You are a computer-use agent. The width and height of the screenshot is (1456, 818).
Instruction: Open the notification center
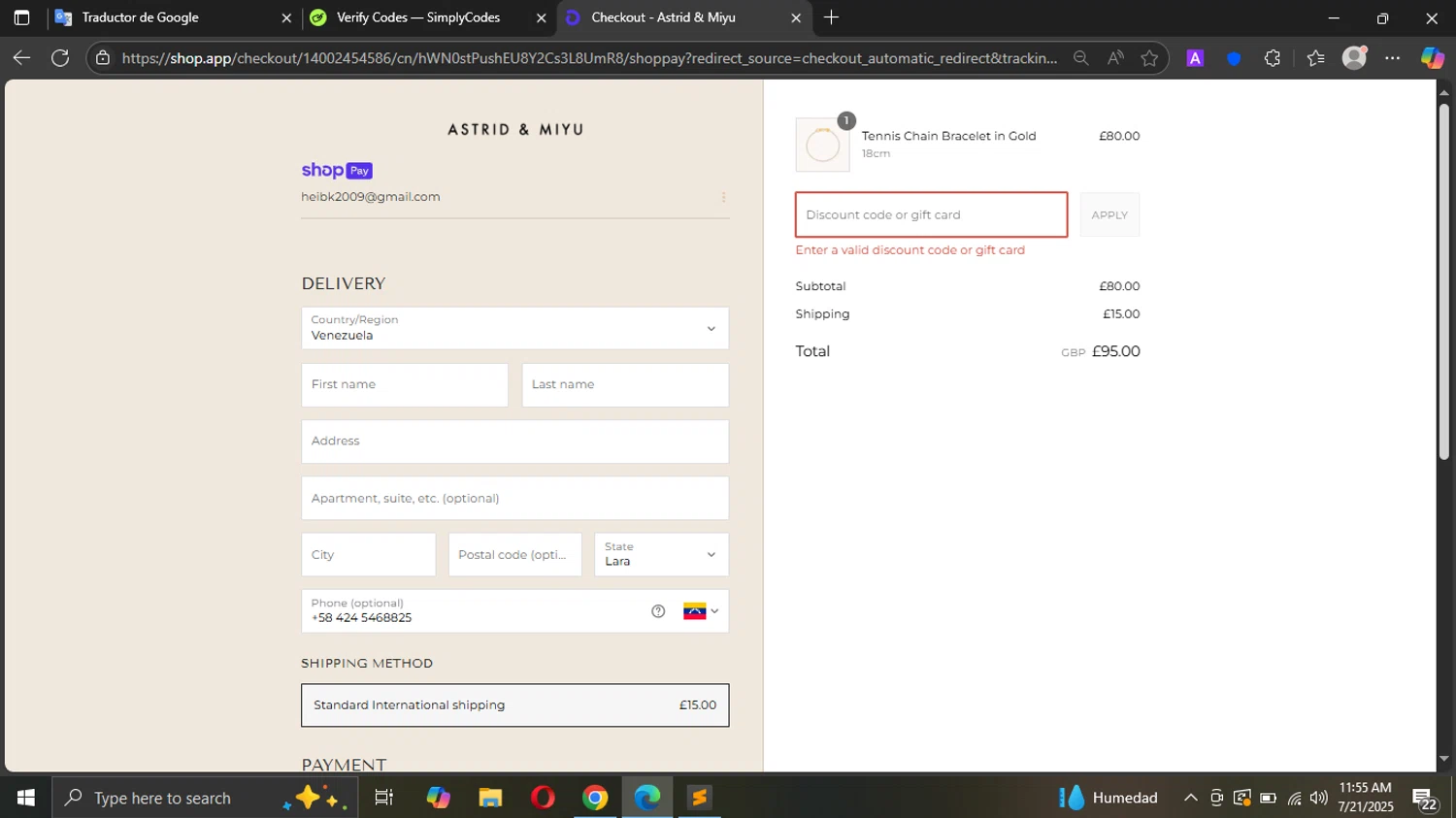point(1425,799)
